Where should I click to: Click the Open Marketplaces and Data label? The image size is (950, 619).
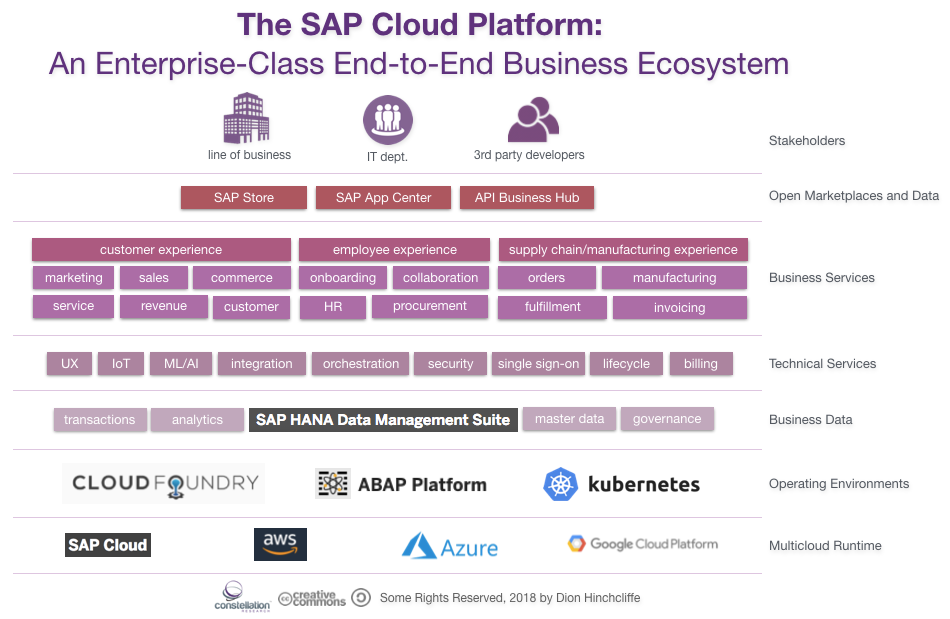tap(854, 196)
